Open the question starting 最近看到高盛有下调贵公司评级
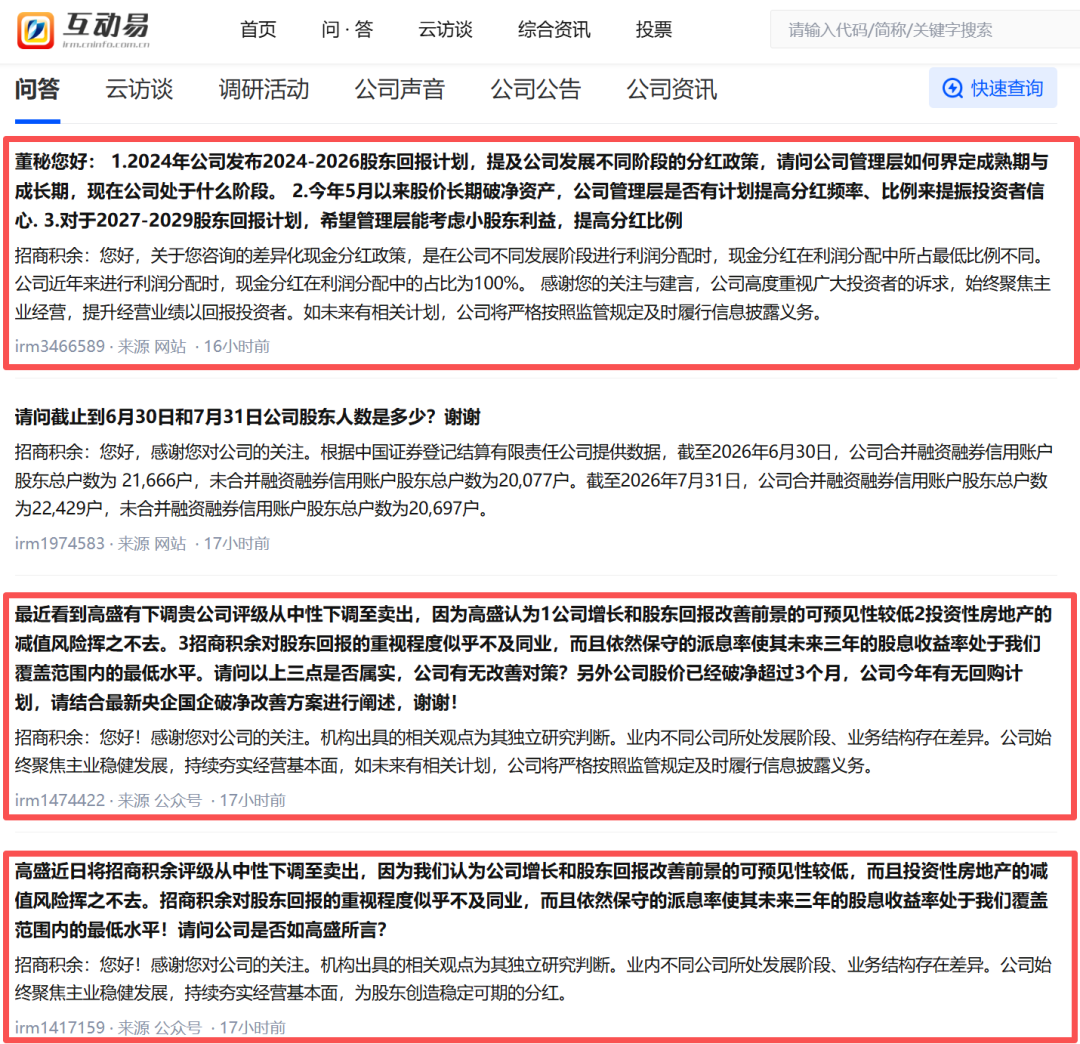1080x1044 pixels. click(533, 658)
